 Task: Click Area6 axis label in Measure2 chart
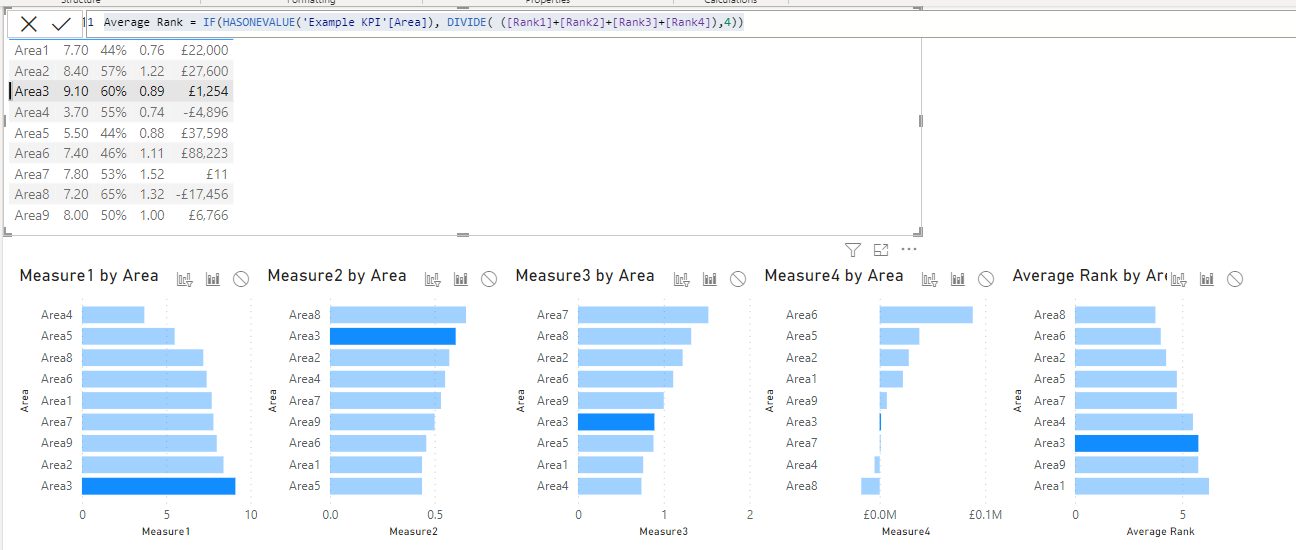(305, 443)
